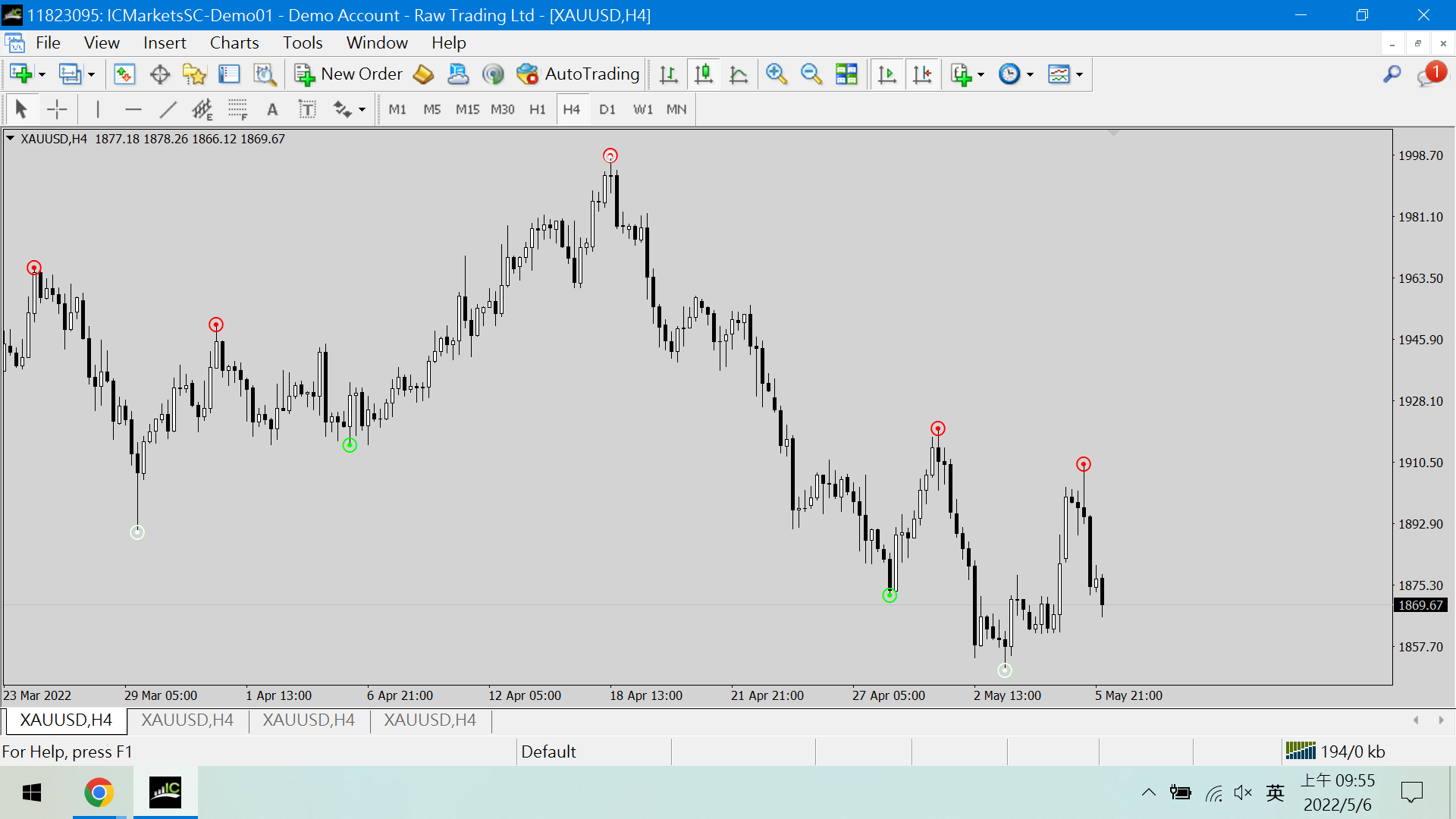The width and height of the screenshot is (1456, 819).
Task: Expand the Templates dropdown arrow
Action: click(1079, 74)
